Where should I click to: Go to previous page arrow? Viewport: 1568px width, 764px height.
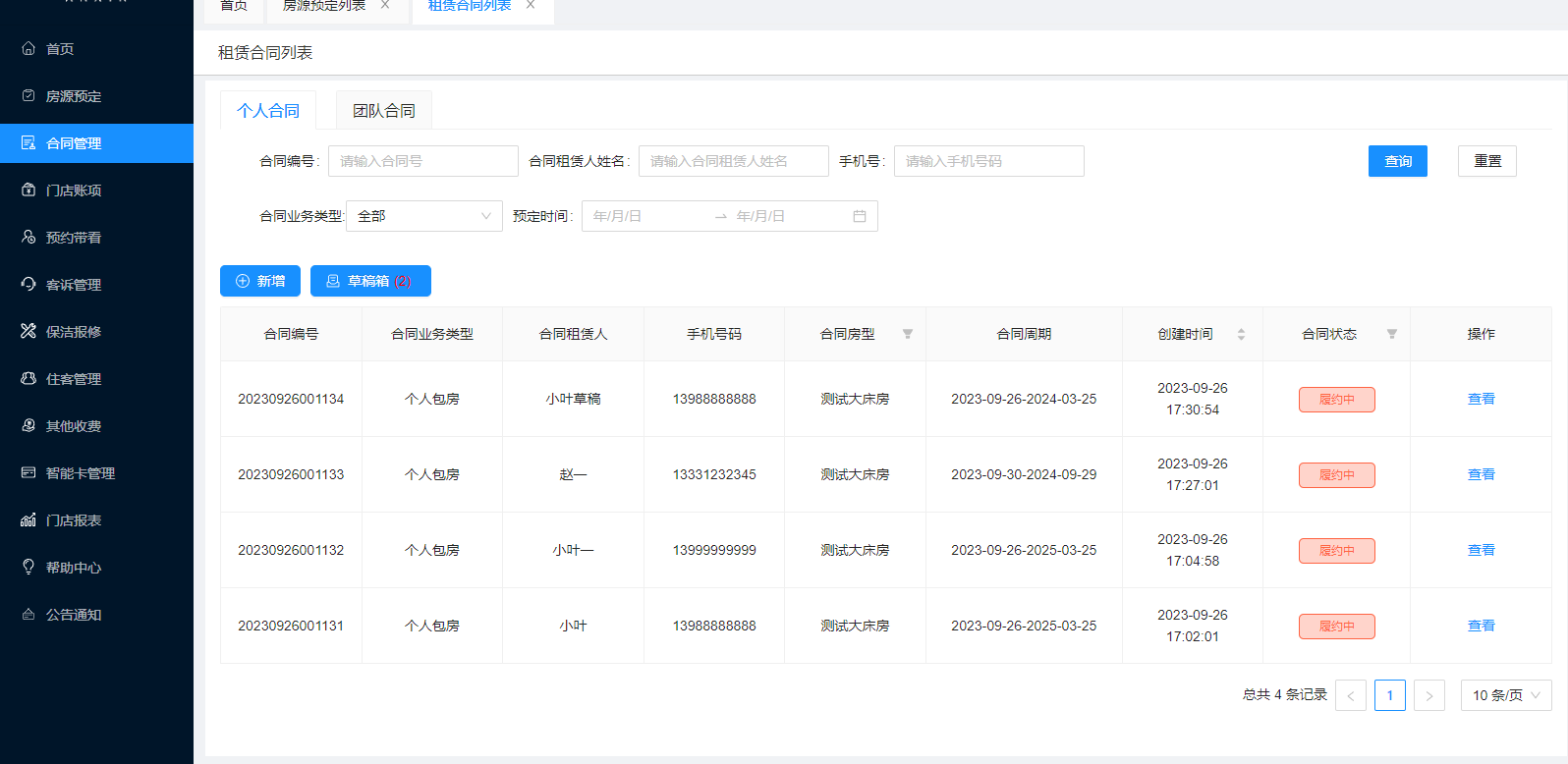point(1351,695)
